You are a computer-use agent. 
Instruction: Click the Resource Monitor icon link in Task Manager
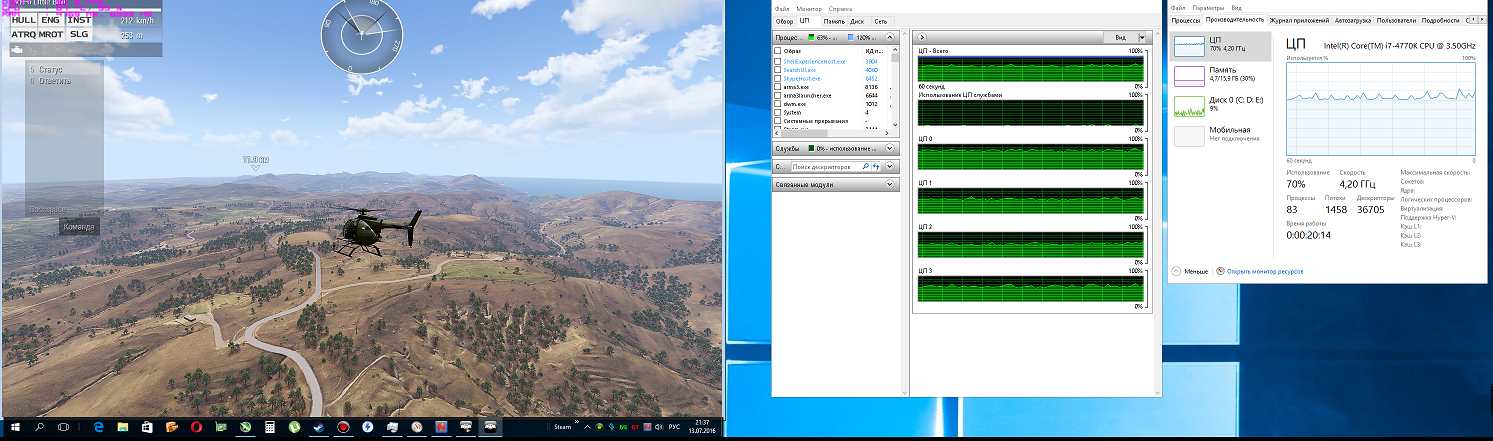click(1221, 271)
